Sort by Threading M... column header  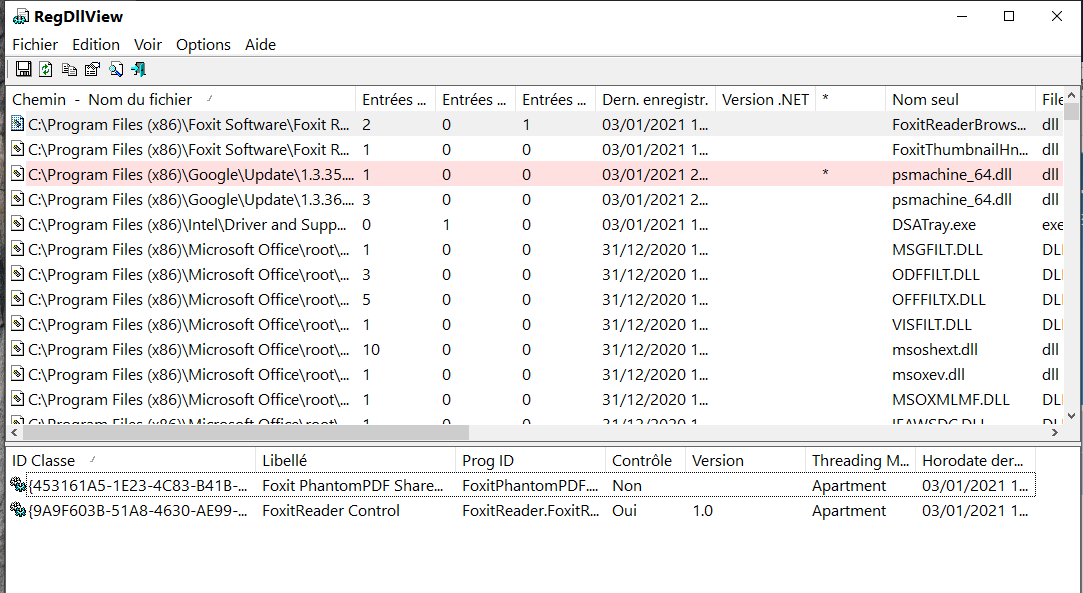pyautogui.click(x=860, y=460)
